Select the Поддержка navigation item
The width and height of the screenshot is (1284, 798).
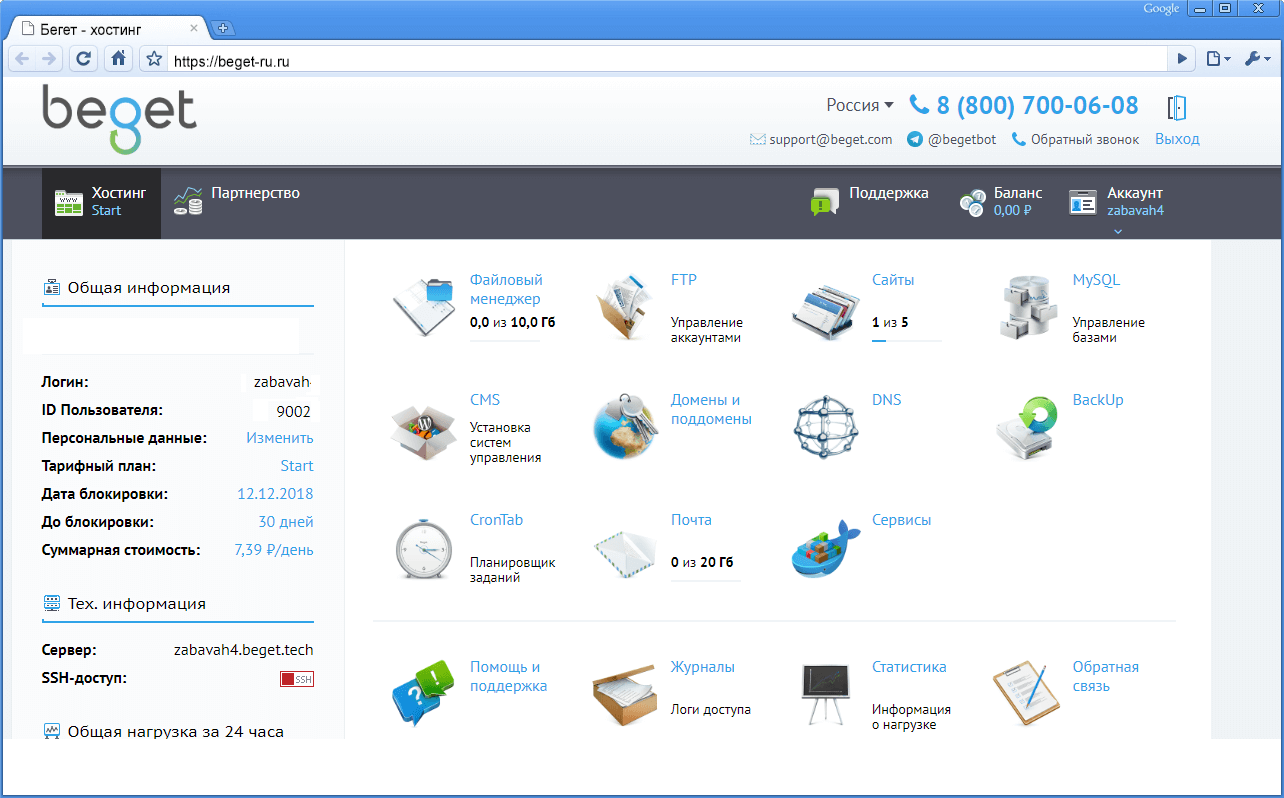pos(870,201)
